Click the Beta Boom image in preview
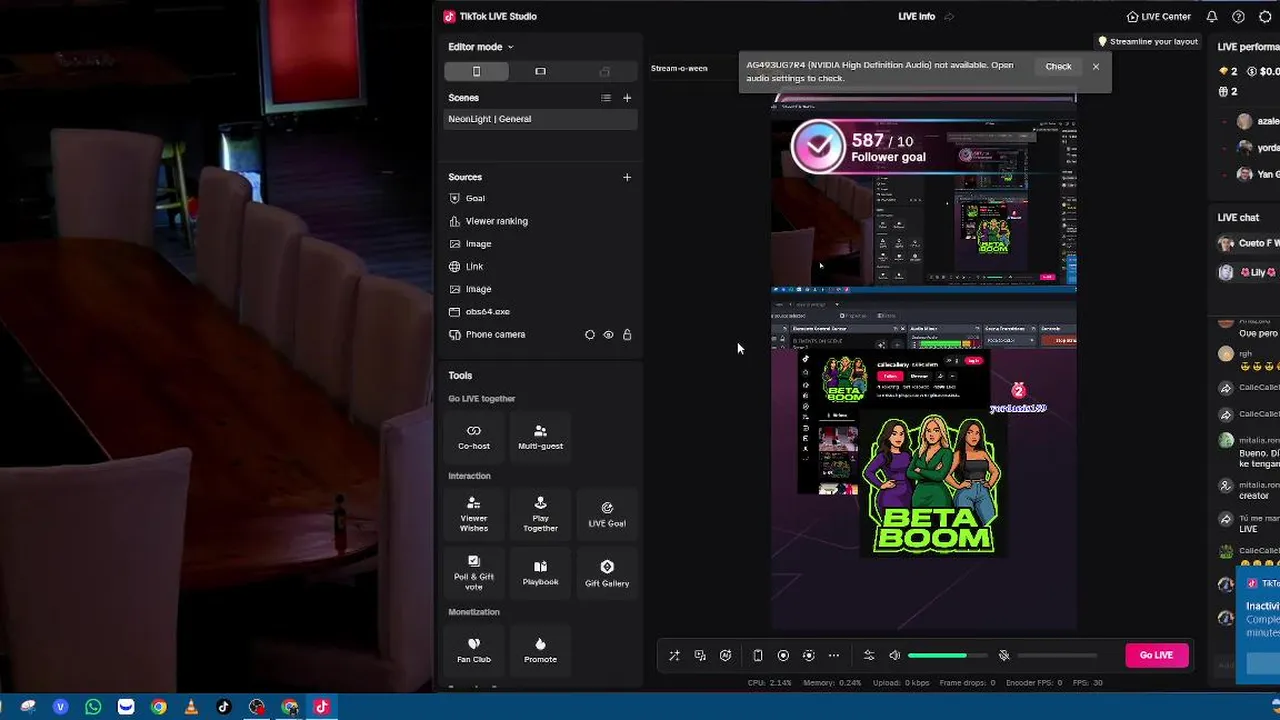 click(933, 485)
